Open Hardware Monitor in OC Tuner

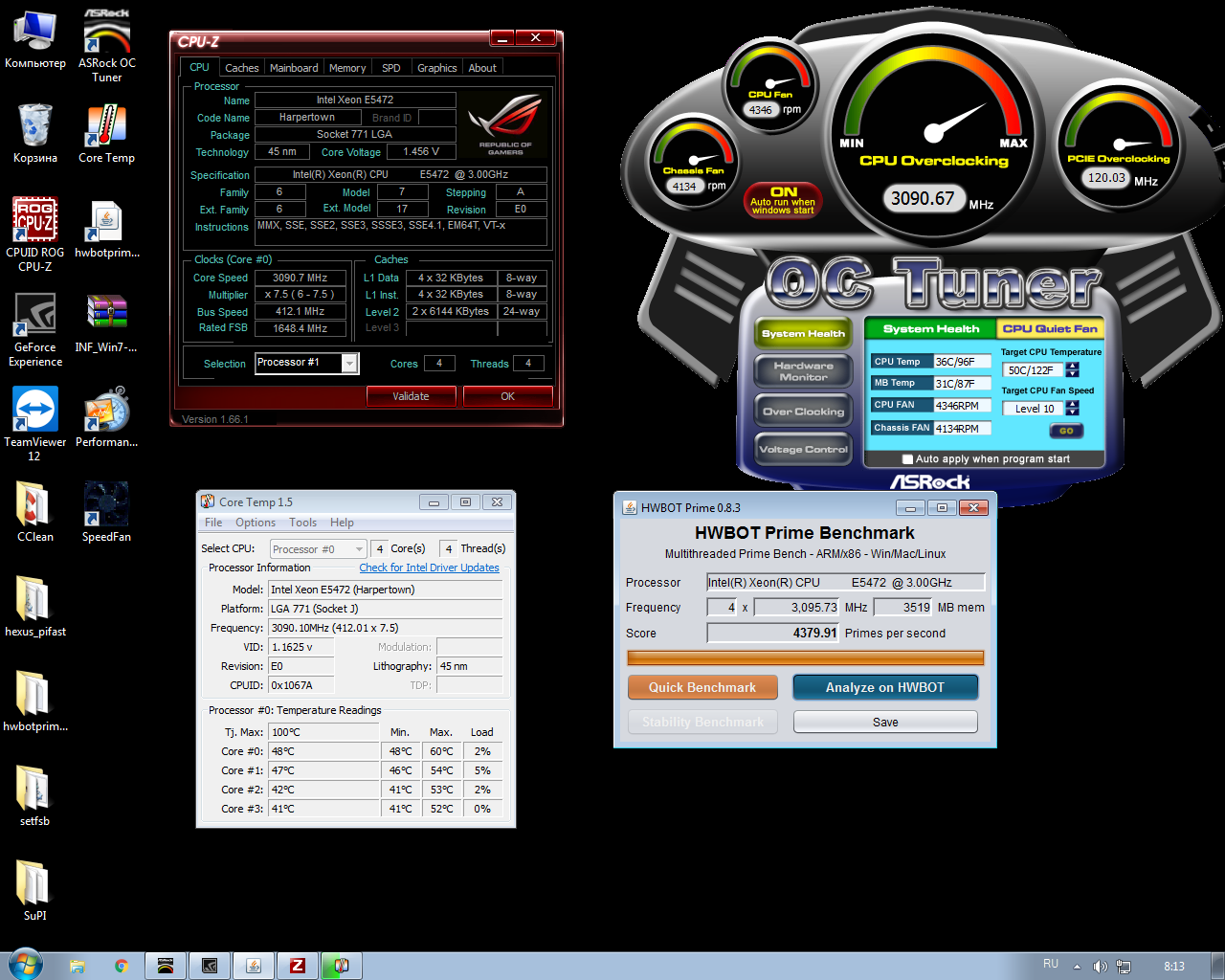pos(803,371)
